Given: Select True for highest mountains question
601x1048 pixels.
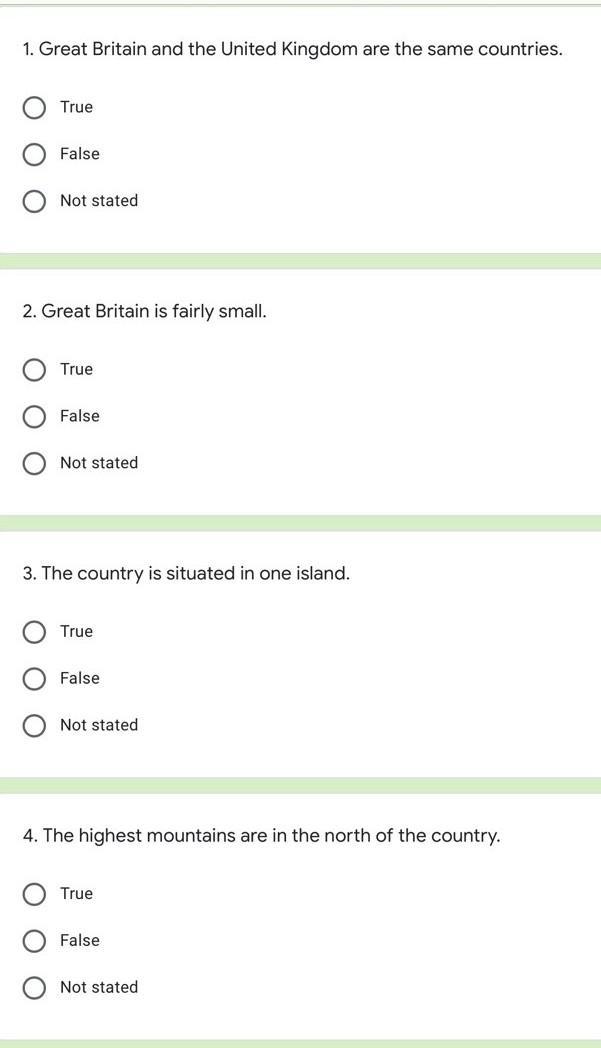Looking at the screenshot, I should [x=34, y=894].
